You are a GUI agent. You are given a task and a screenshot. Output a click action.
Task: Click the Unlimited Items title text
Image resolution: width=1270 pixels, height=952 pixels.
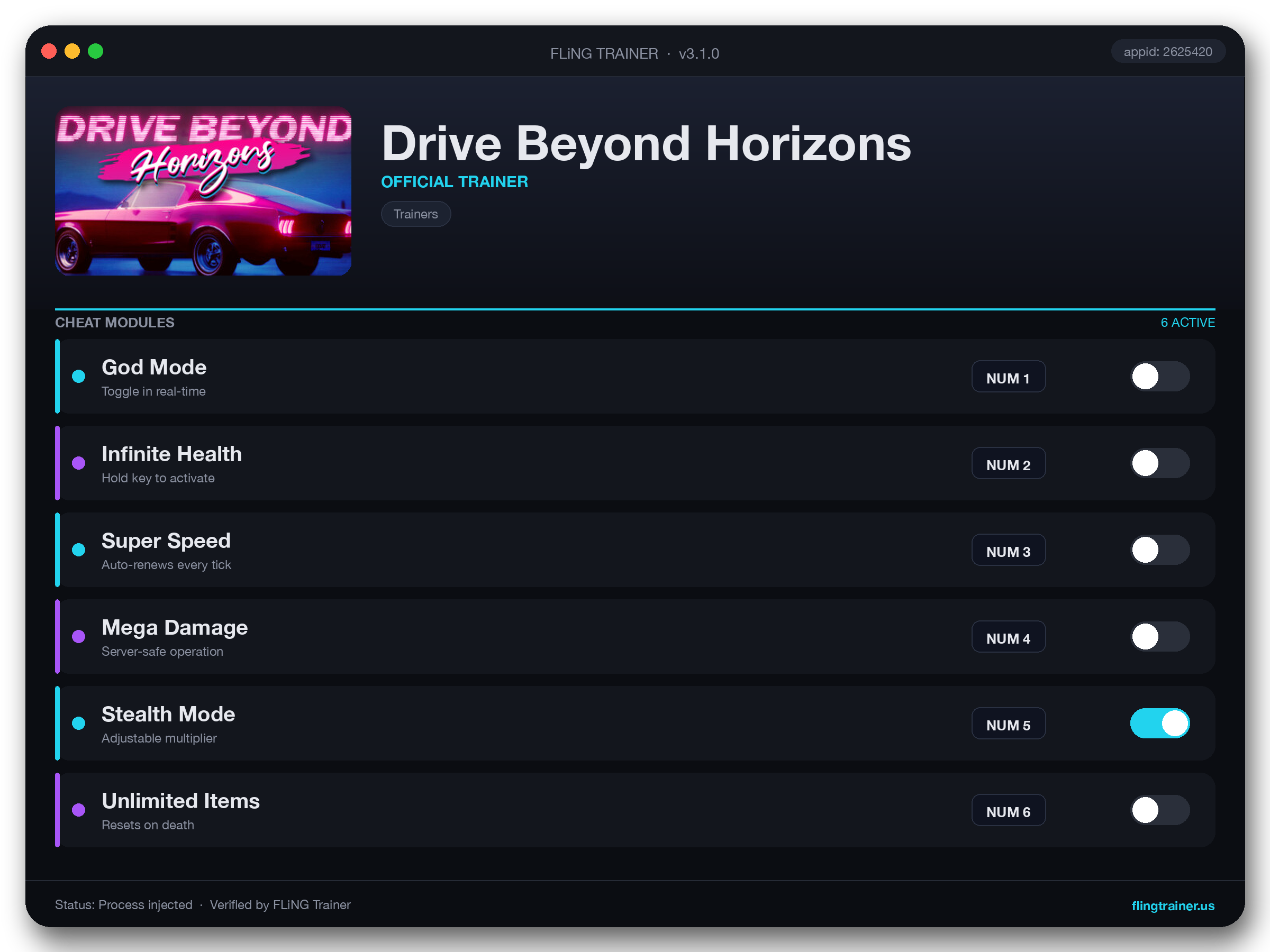(181, 801)
